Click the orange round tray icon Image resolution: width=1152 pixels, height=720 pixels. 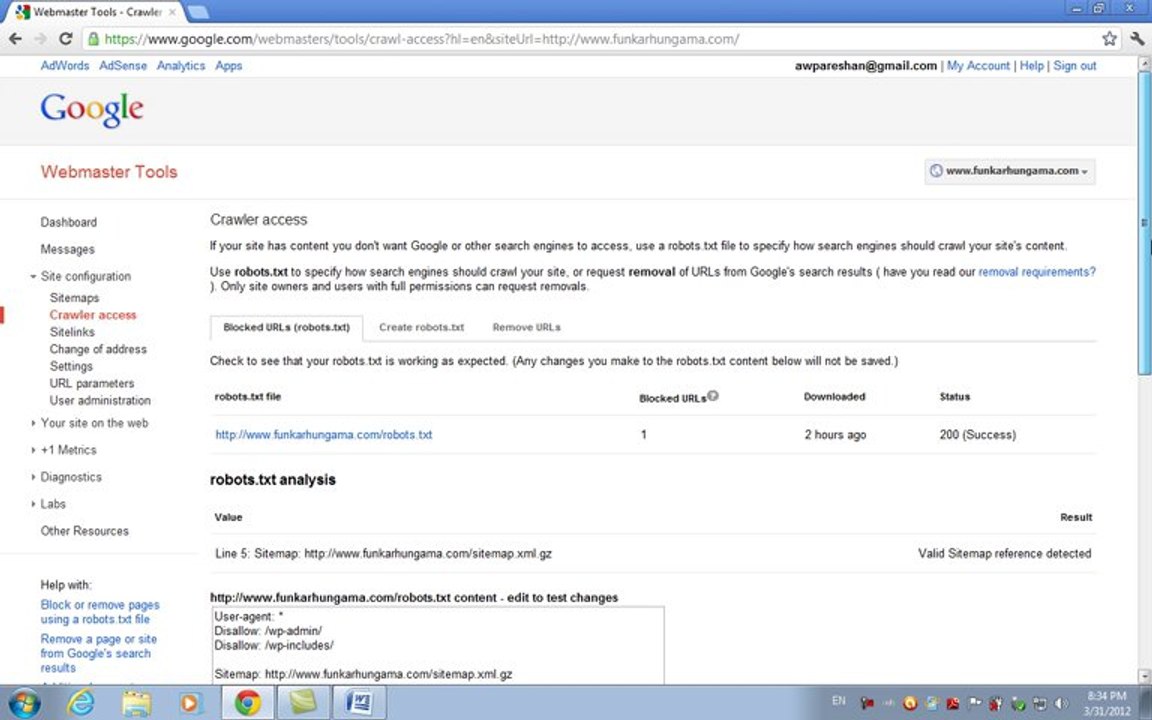click(910, 703)
